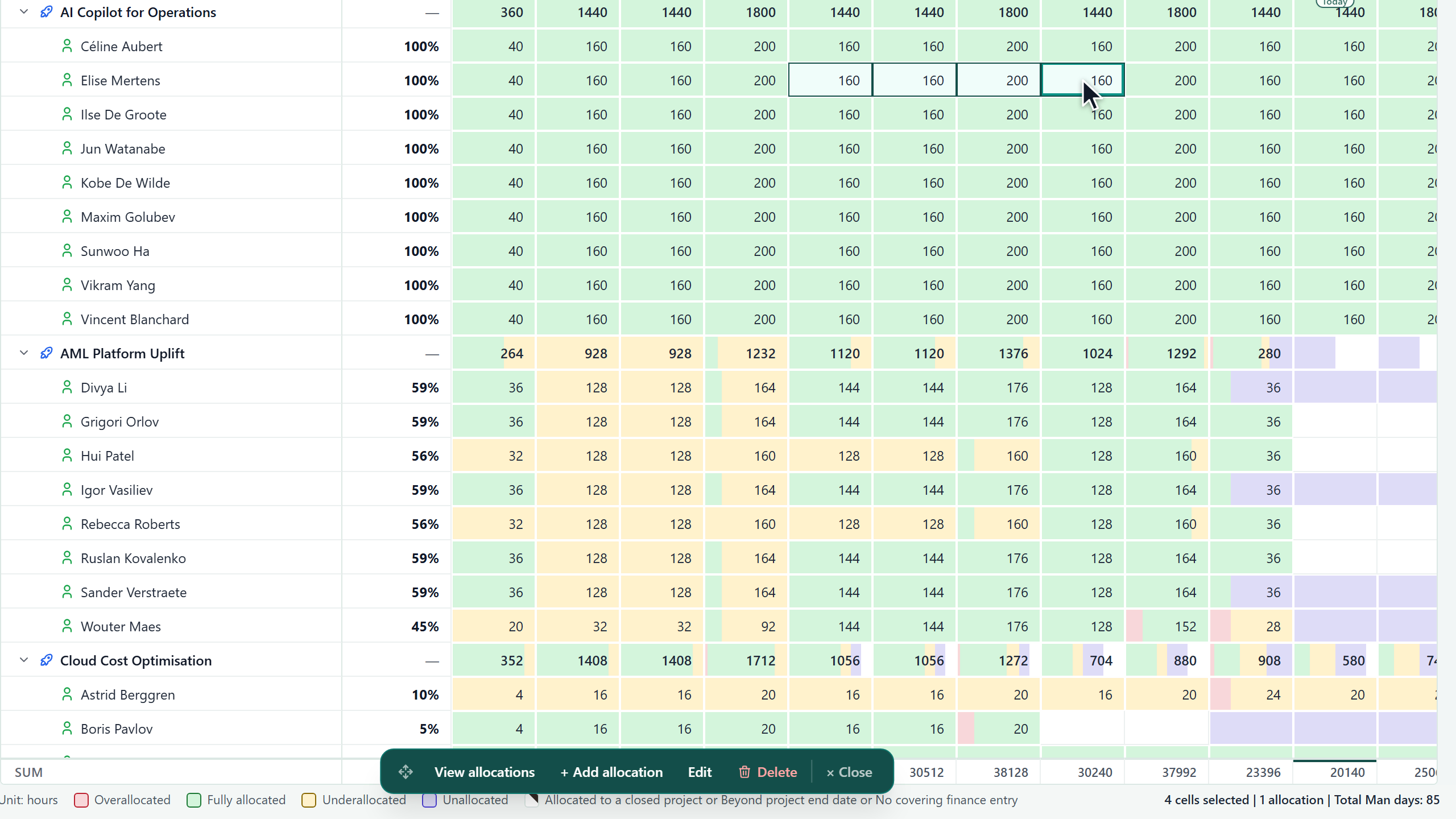Click the 704 cell in Cloud Cost Optimisation row
1456x819 pixels.
pyautogui.click(x=1083, y=660)
